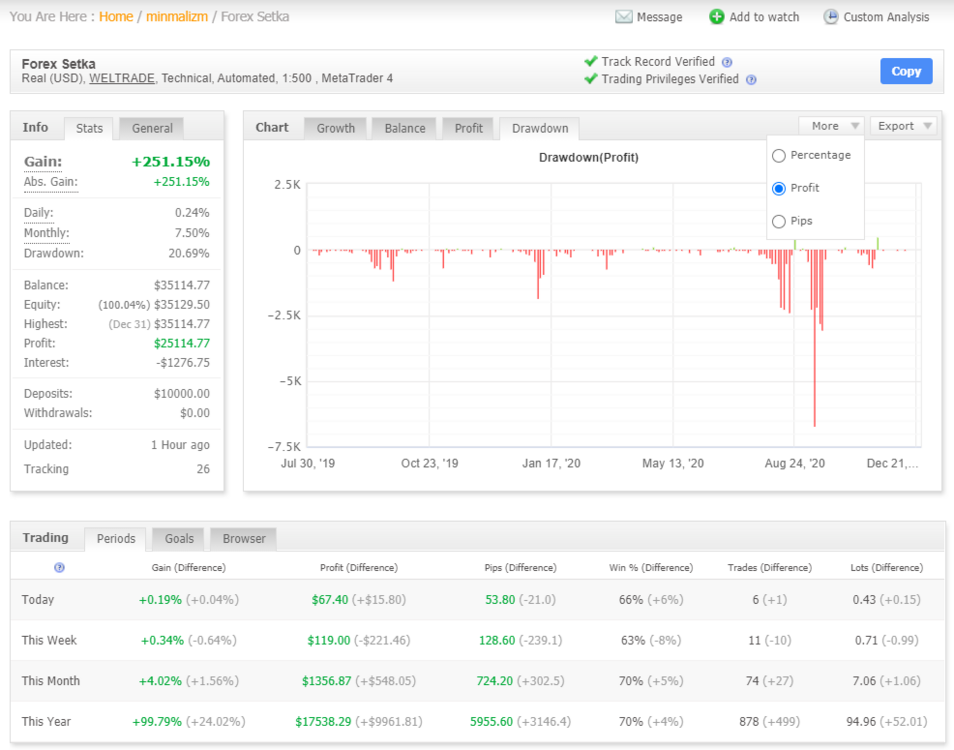Click the Aug 24, '20 axis label
The width and height of the screenshot is (954, 750).
coord(795,464)
